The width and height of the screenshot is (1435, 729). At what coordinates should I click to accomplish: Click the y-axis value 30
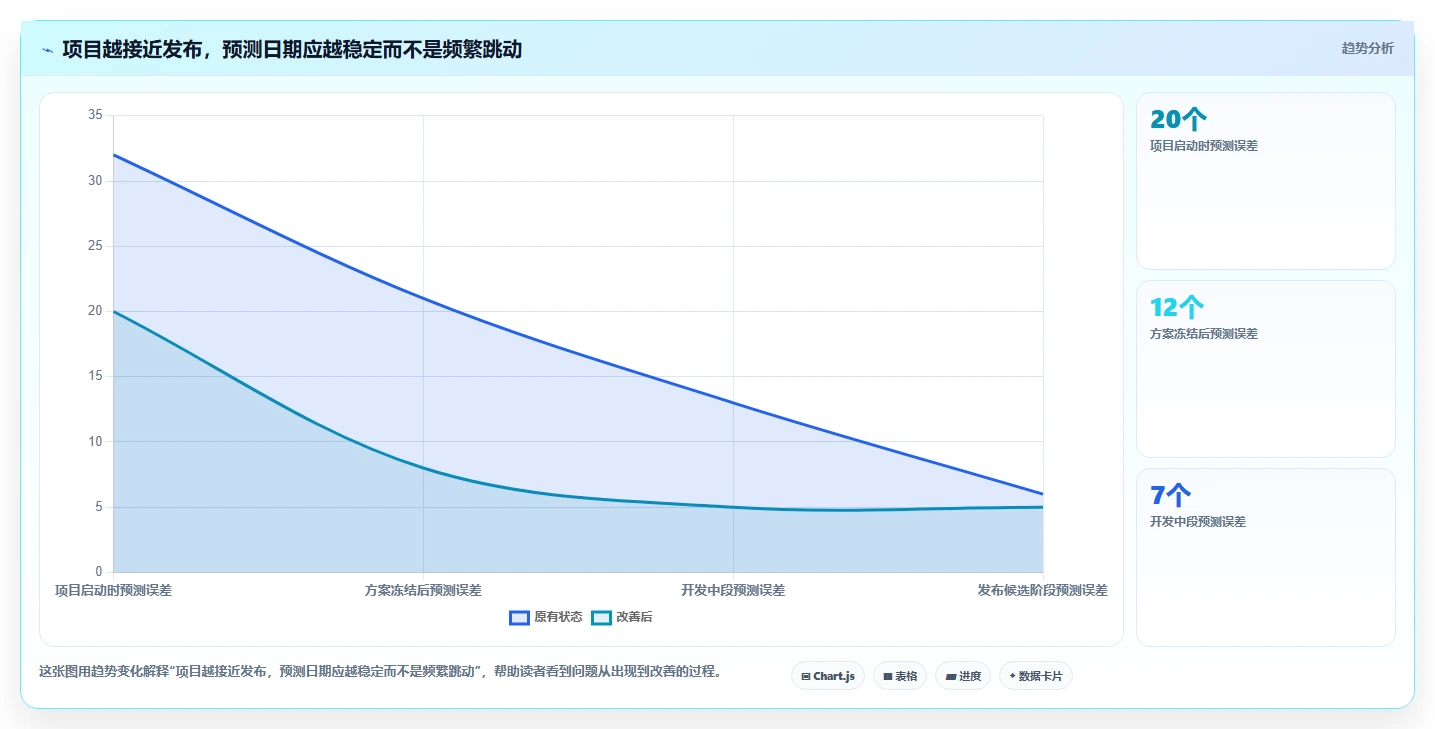point(96,181)
